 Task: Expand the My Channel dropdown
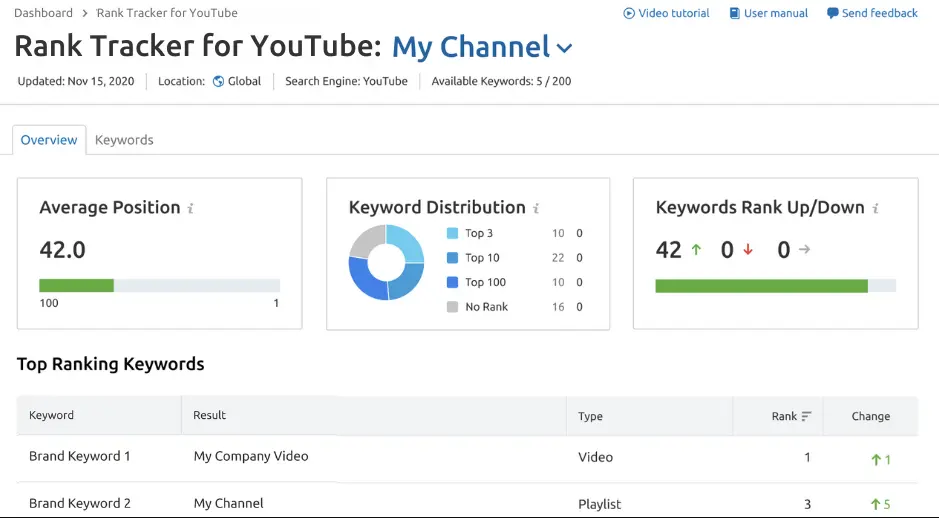tap(565, 48)
